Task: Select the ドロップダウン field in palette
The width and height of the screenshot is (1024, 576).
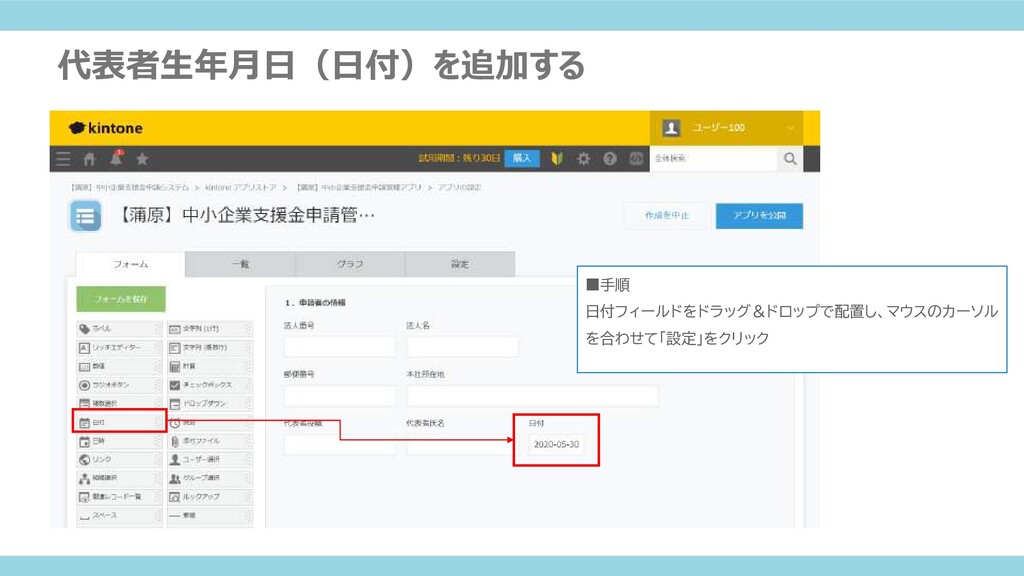Action: click(x=210, y=404)
